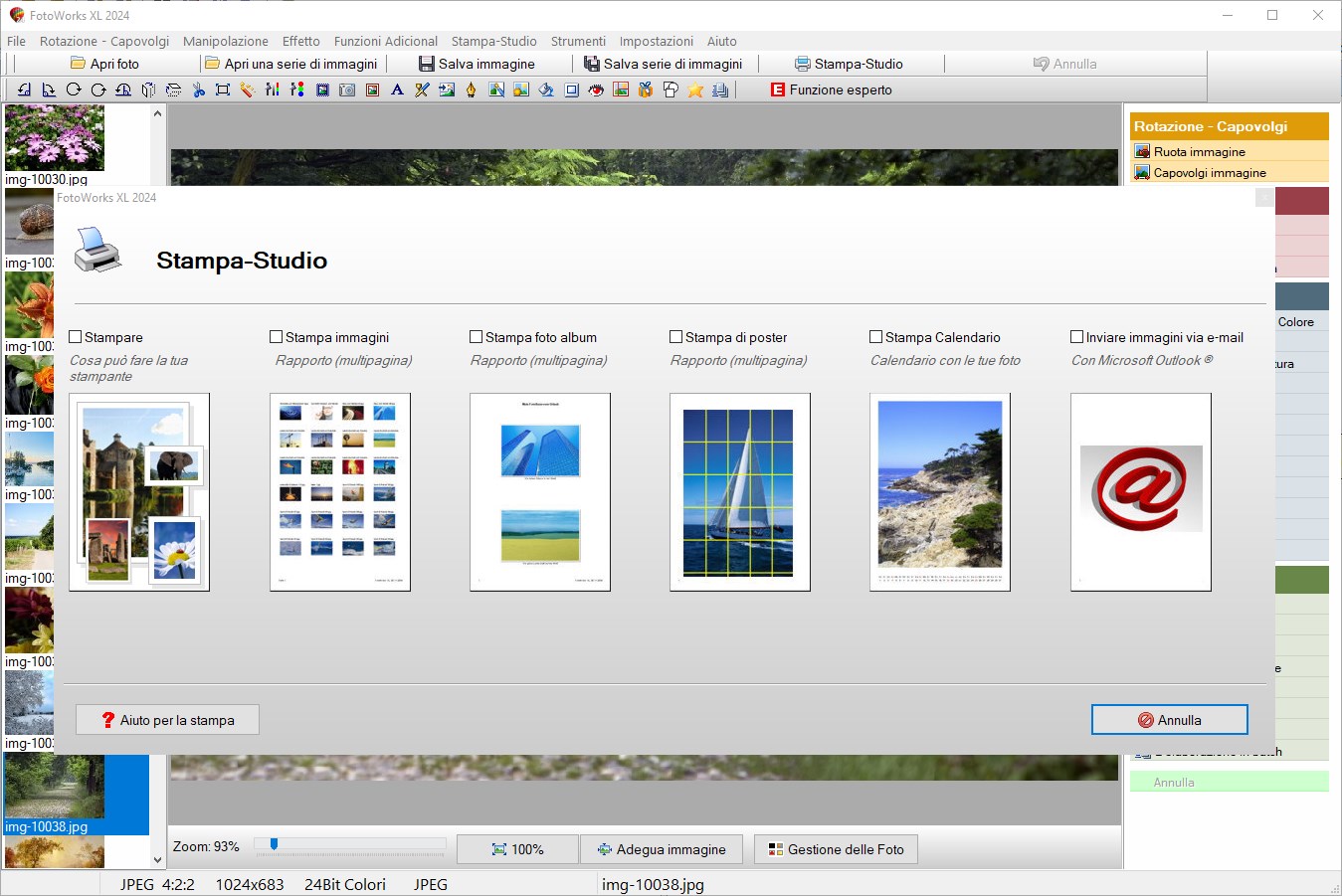Click the mirror flip book-shaped icon

(148, 90)
